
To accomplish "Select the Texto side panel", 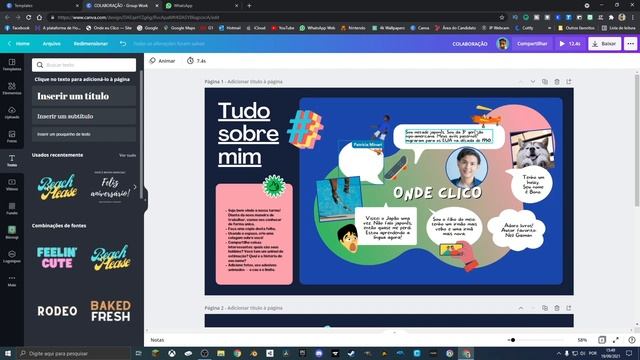I will [x=12, y=160].
